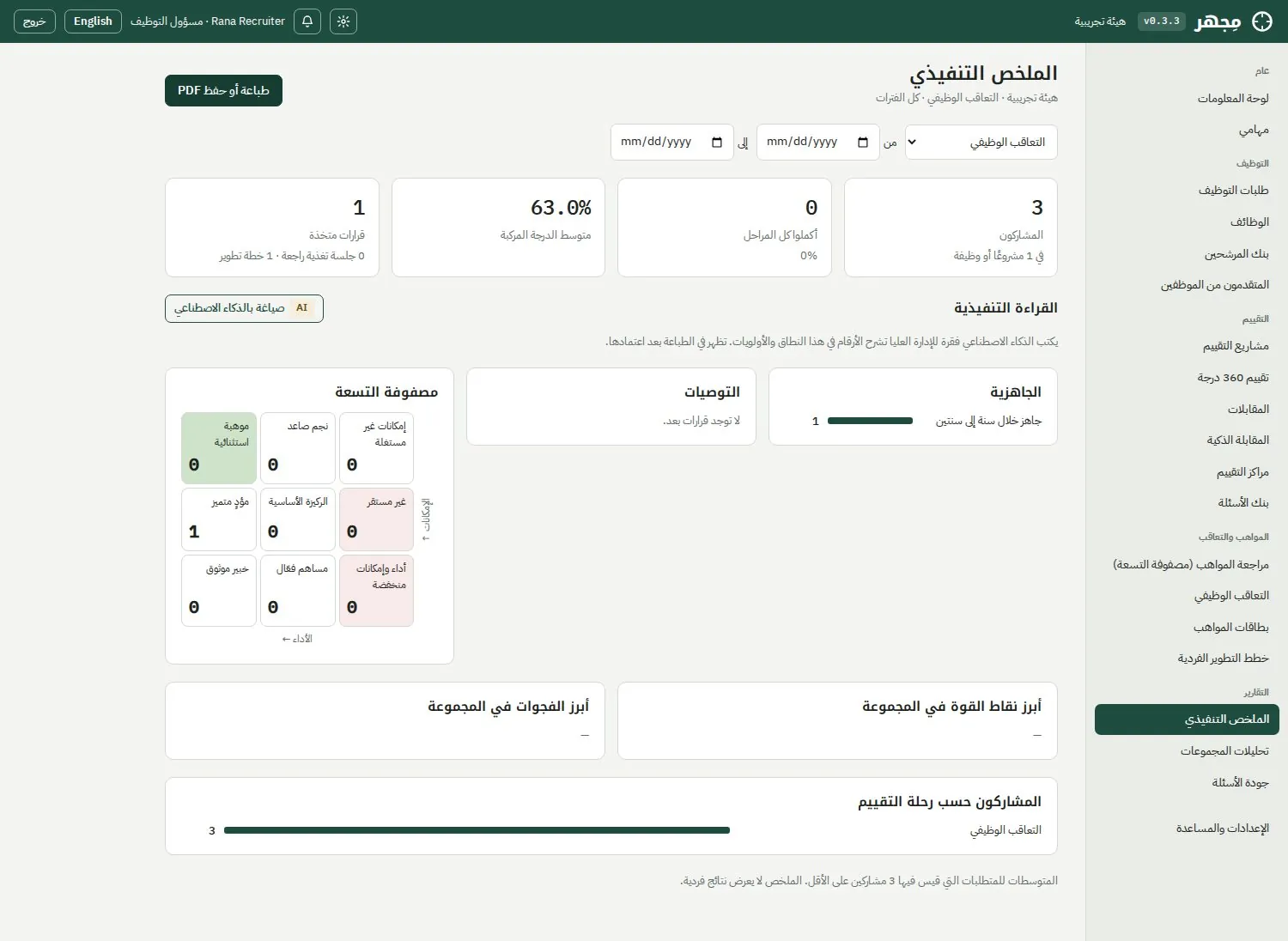The image size is (1288, 941).
Task: Open تقييم 360 درجة sidebar item
Action: pos(1187,378)
